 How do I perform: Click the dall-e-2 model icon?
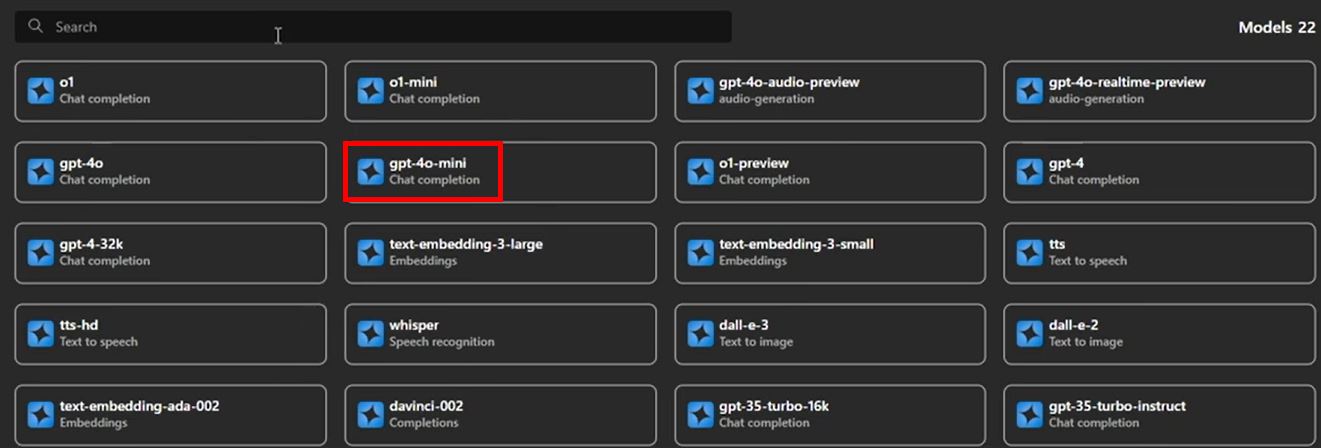1030,334
